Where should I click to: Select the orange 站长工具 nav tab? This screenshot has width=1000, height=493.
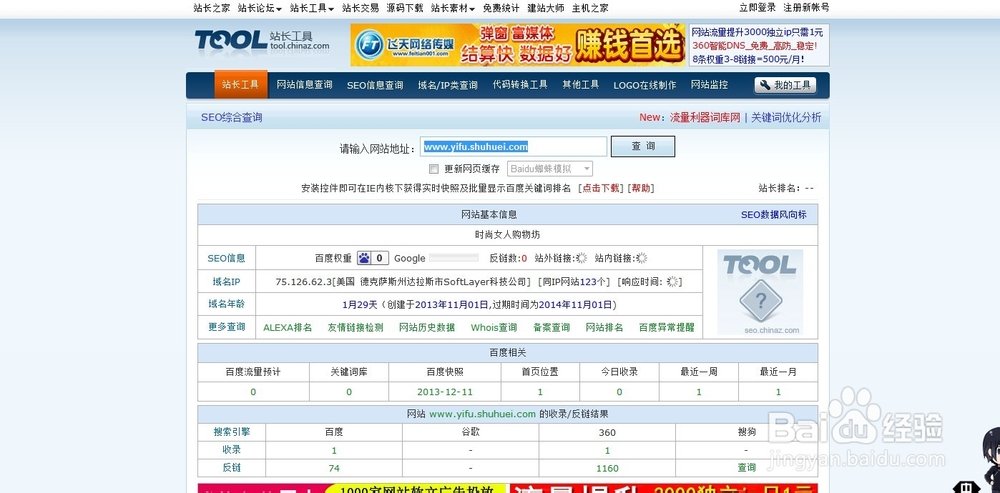tap(240, 84)
